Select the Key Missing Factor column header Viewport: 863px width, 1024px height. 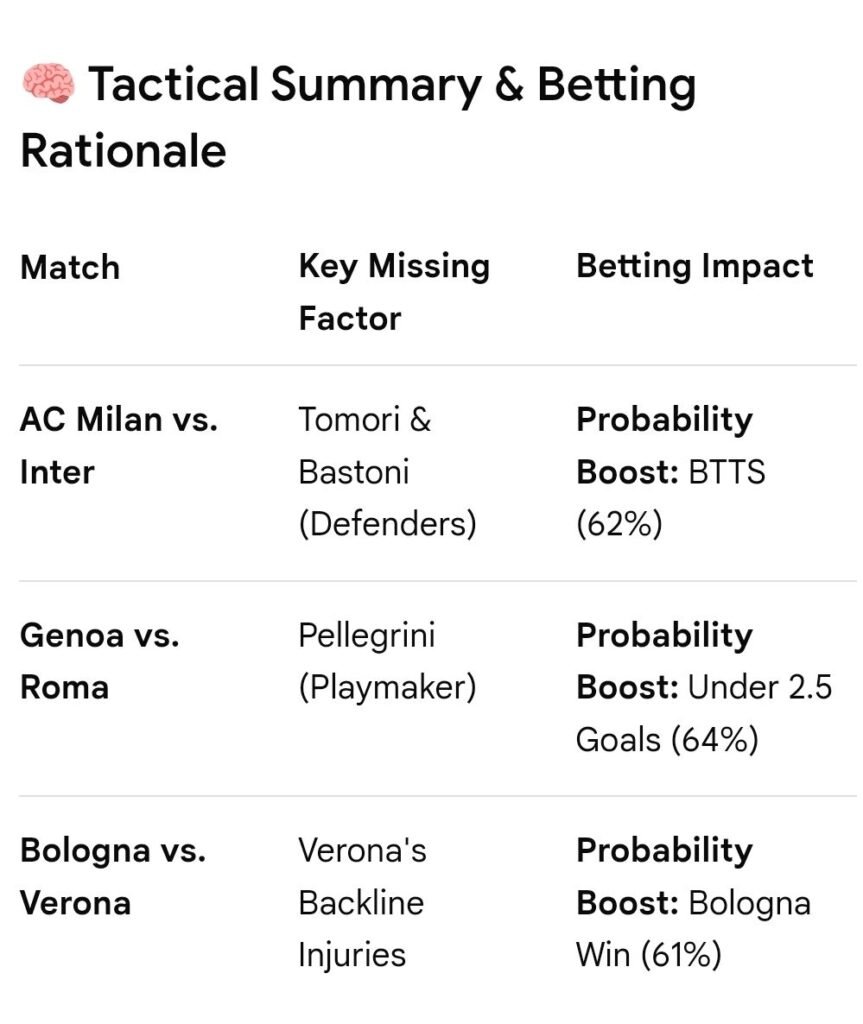[x=394, y=291]
